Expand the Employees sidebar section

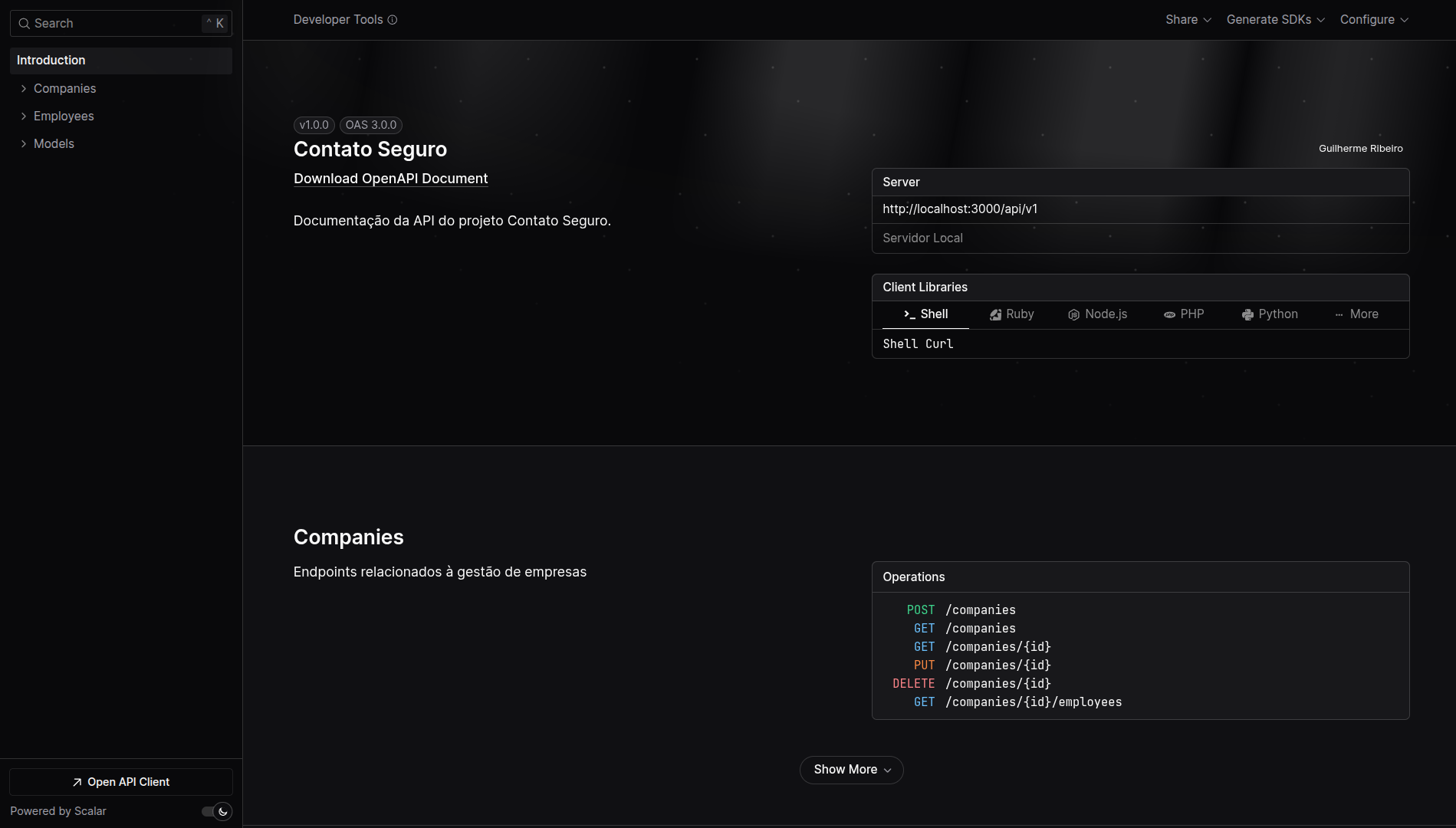tap(24, 117)
